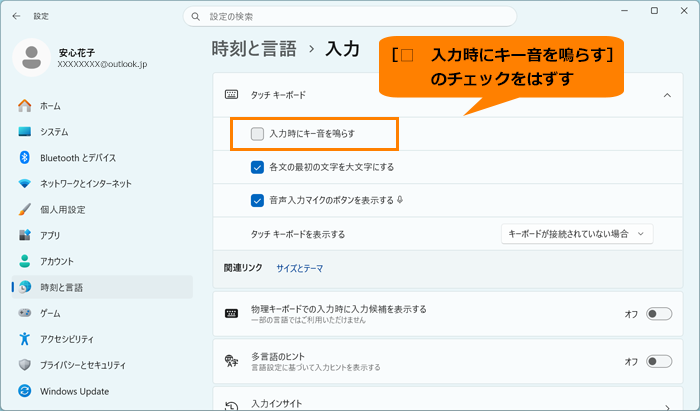
Task: Toggle 各文の最初の文字を大文字にする checkbox
Action: click(x=257, y=167)
